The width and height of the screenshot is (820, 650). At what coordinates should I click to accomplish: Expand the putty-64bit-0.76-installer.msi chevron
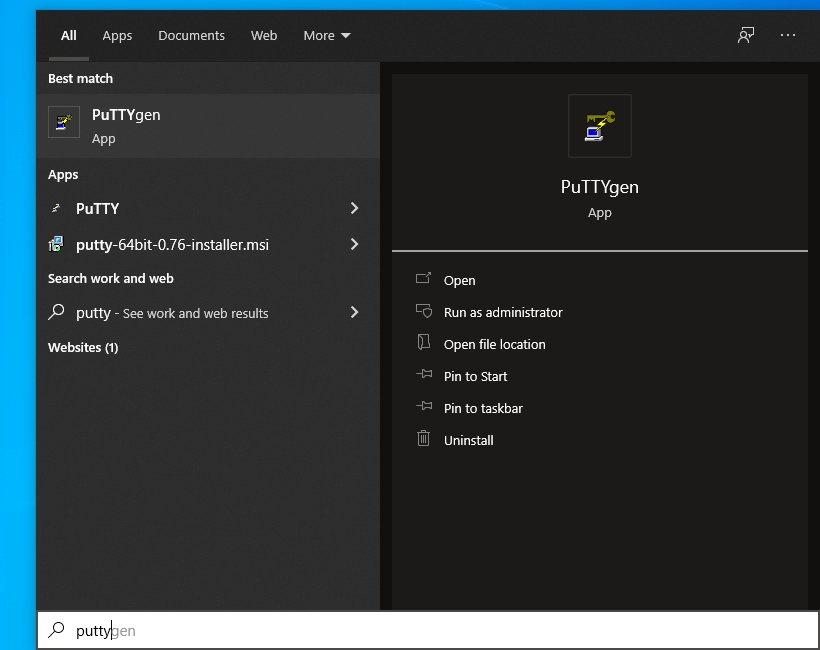point(354,245)
